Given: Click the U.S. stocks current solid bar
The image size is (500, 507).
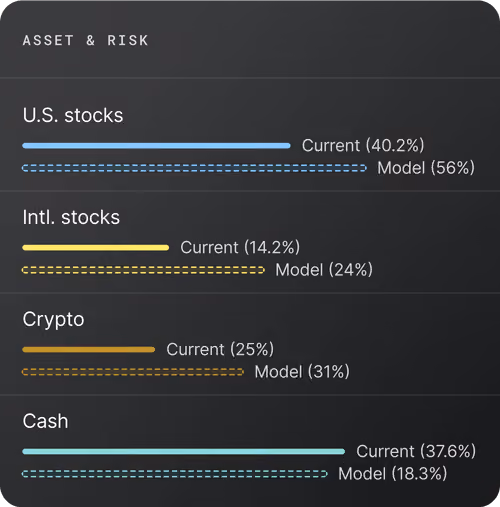Looking at the screenshot, I should click(156, 146).
